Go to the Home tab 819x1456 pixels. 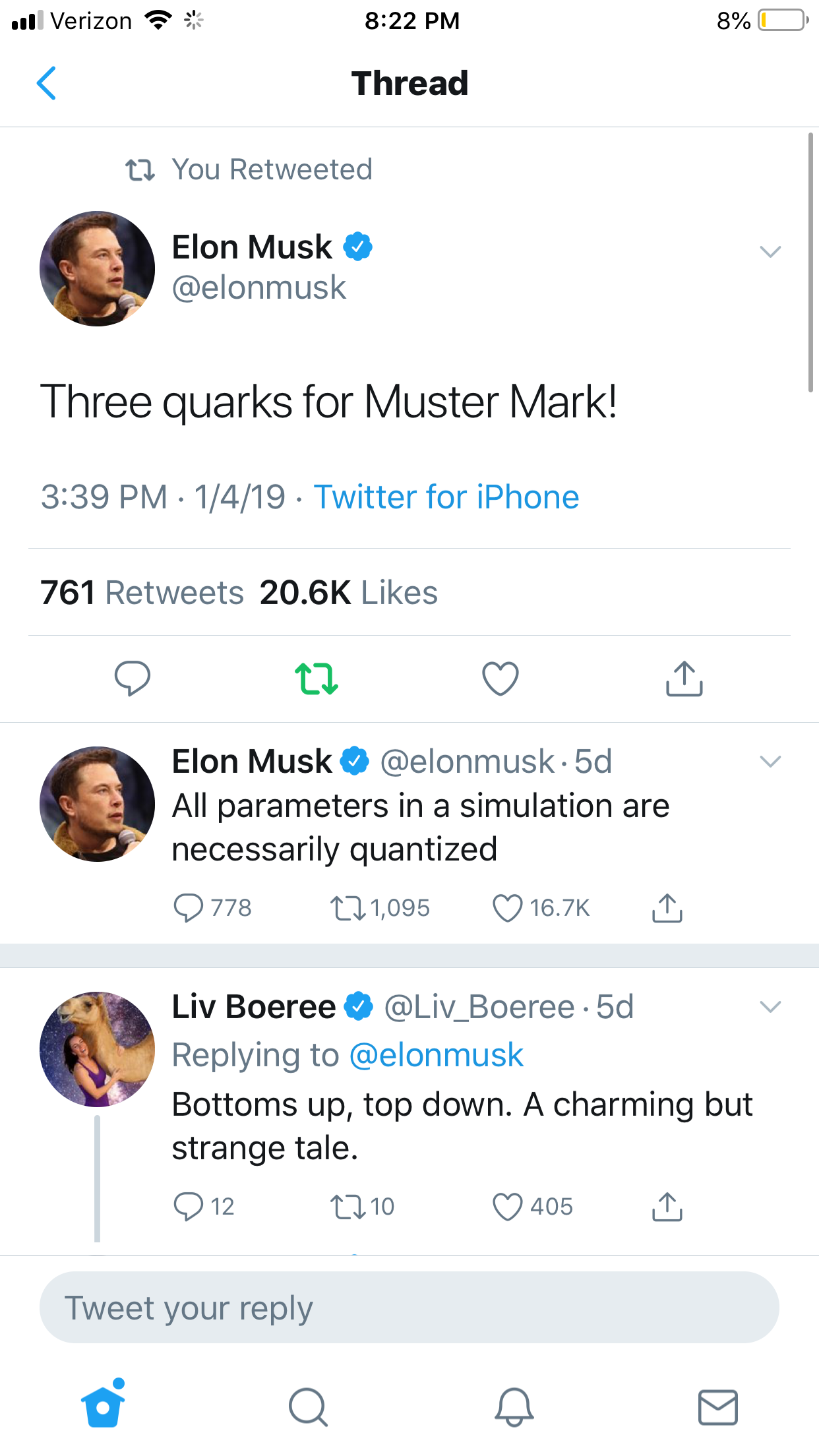click(x=103, y=1407)
